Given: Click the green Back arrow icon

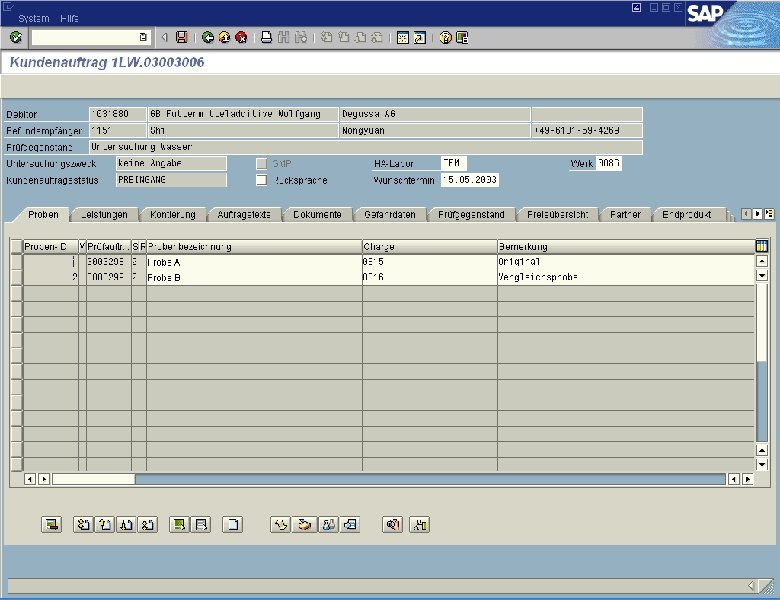Looking at the screenshot, I should tap(208, 37).
